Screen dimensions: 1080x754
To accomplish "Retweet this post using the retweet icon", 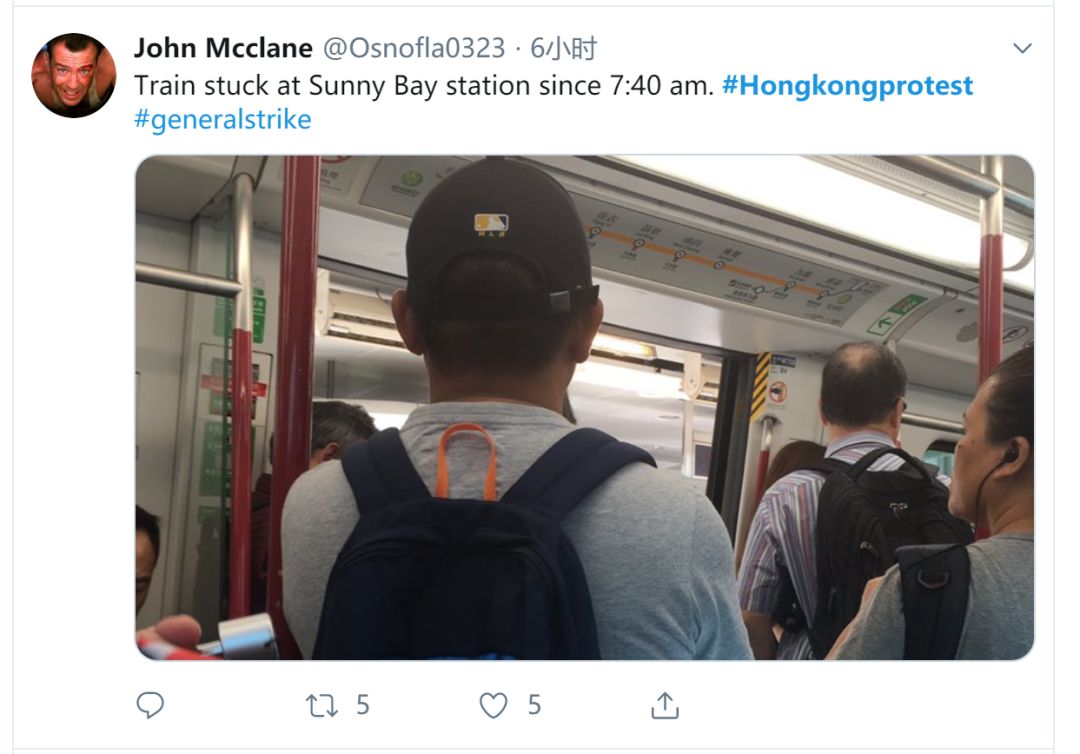I will tap(322, 706).
